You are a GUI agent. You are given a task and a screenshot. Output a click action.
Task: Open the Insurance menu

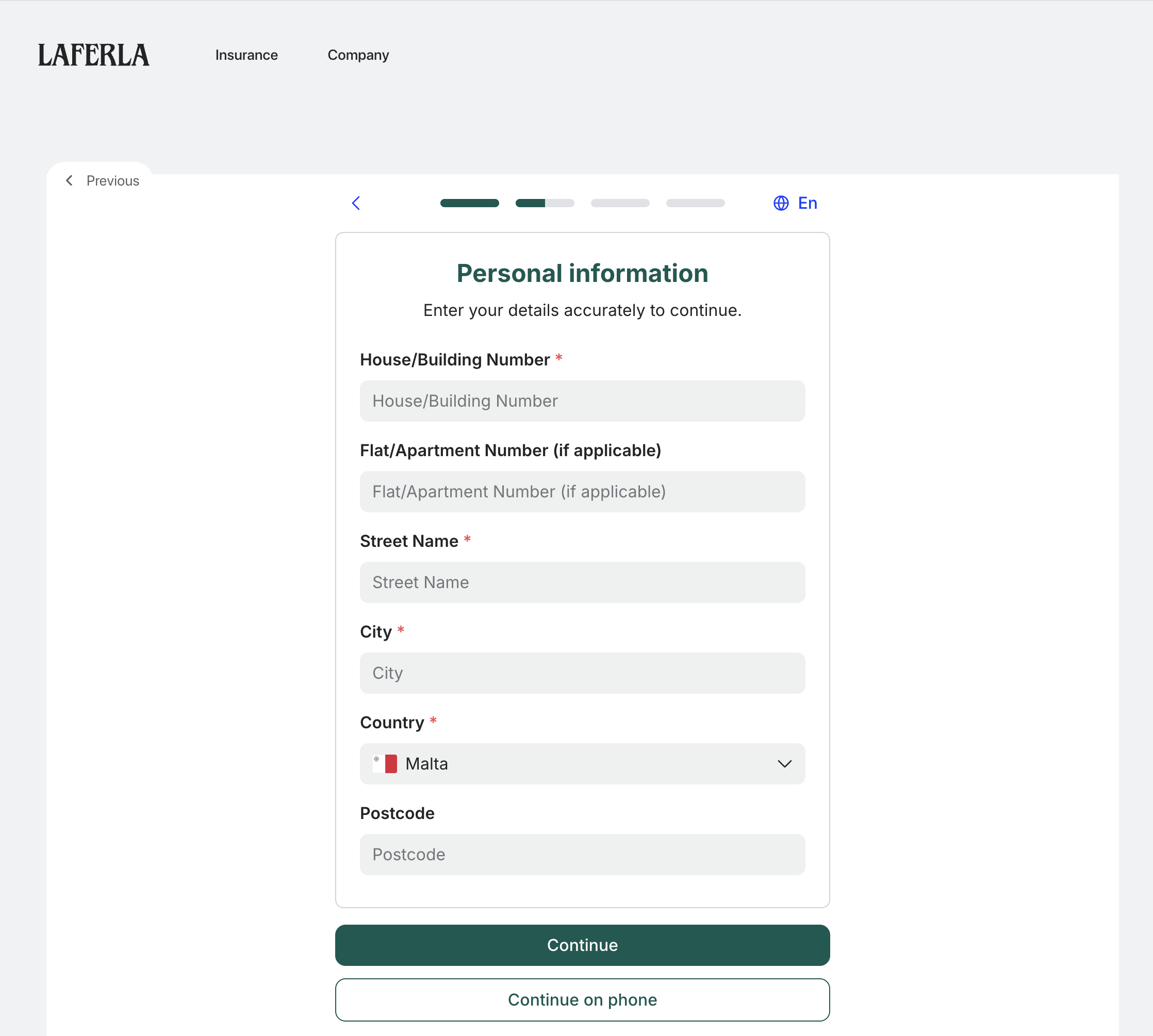click(246, 55)
